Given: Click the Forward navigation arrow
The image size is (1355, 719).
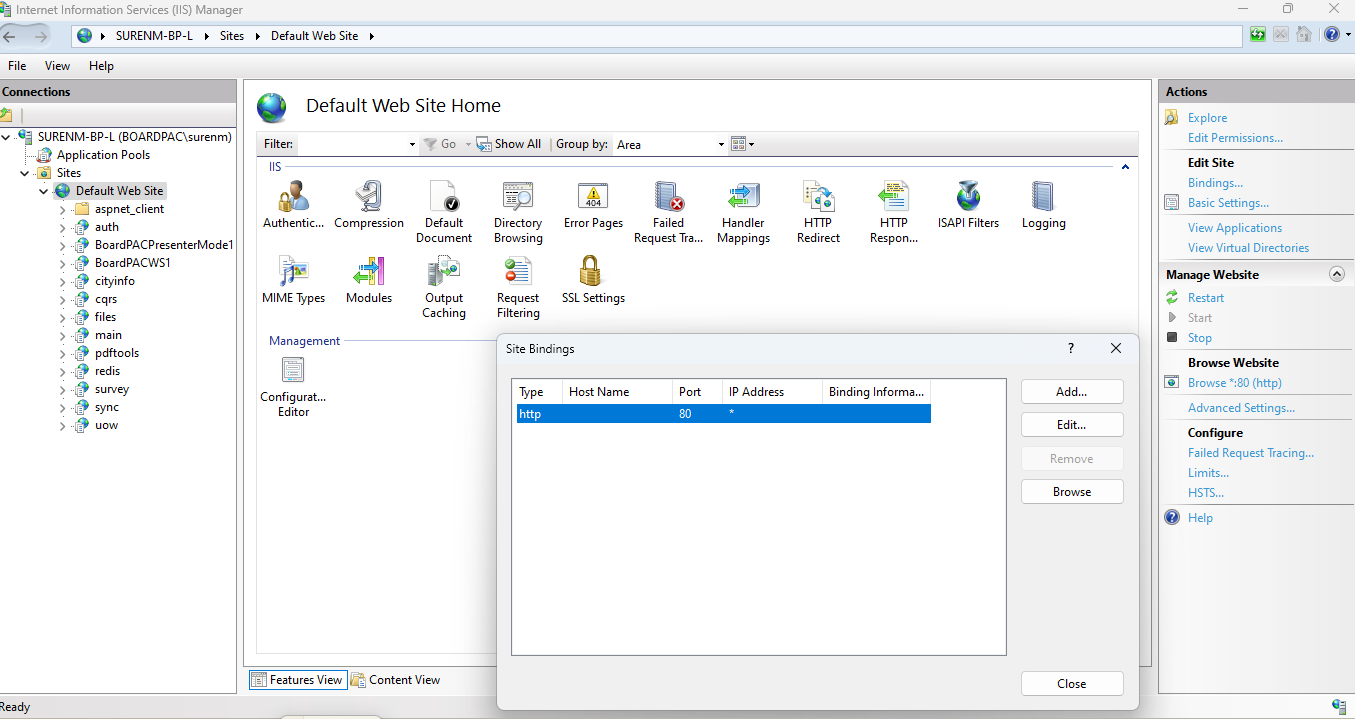Looking at the screenshot, I should tap(40, 36).
